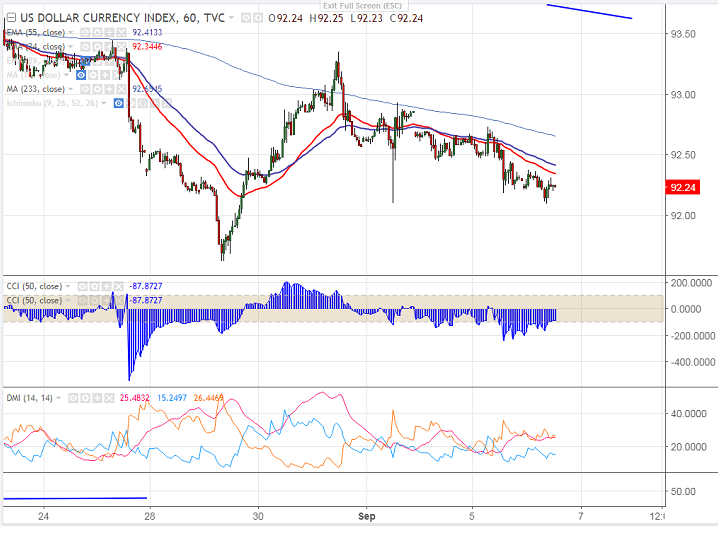Click the 28 date label on the time axis
725x543 pixels.
tap(150, 516)
